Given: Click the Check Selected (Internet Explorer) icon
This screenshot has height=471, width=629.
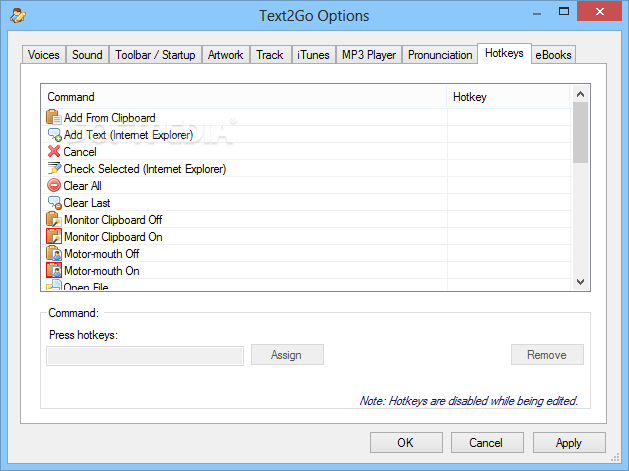Looking at the screenshot, I should coord(54,169).
